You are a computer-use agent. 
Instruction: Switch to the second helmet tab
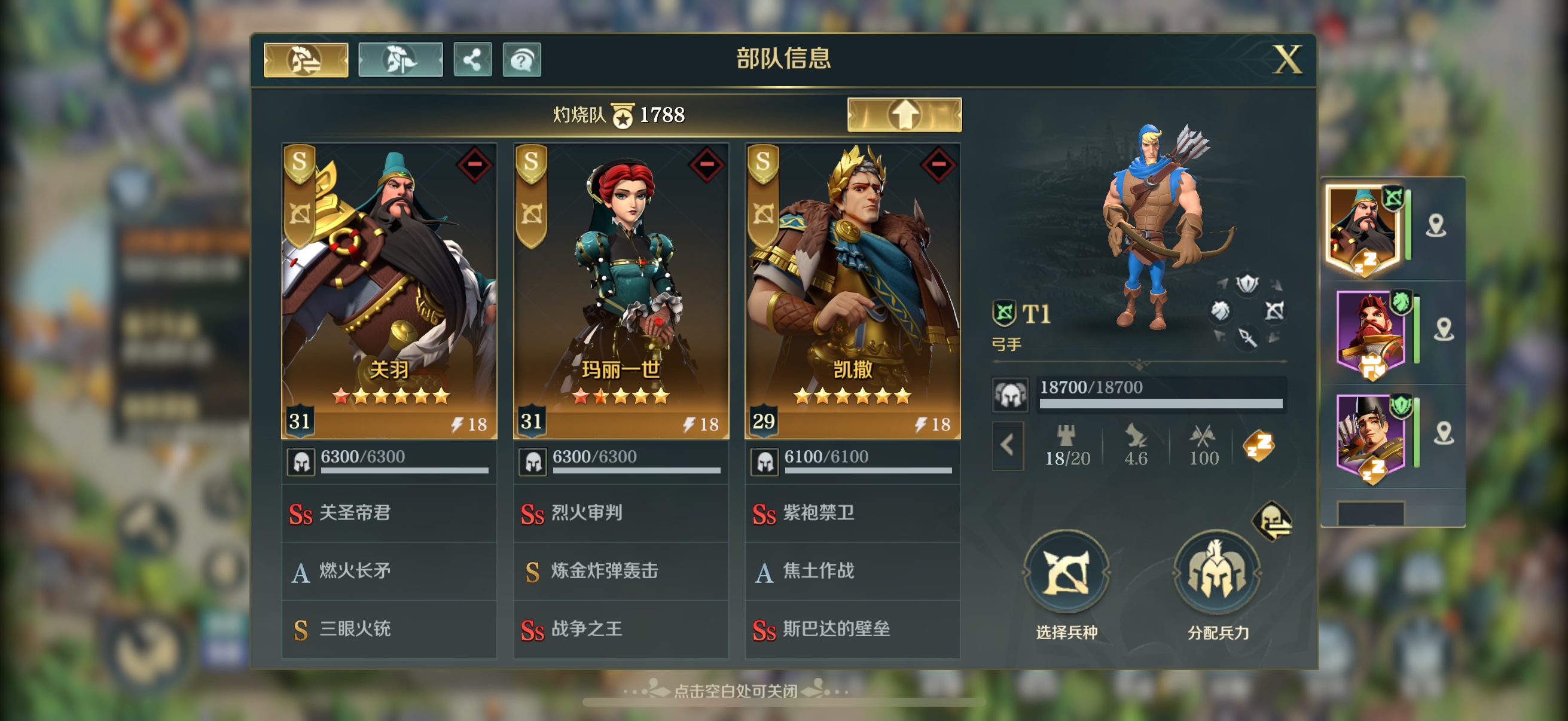click(x=401, y=60)
